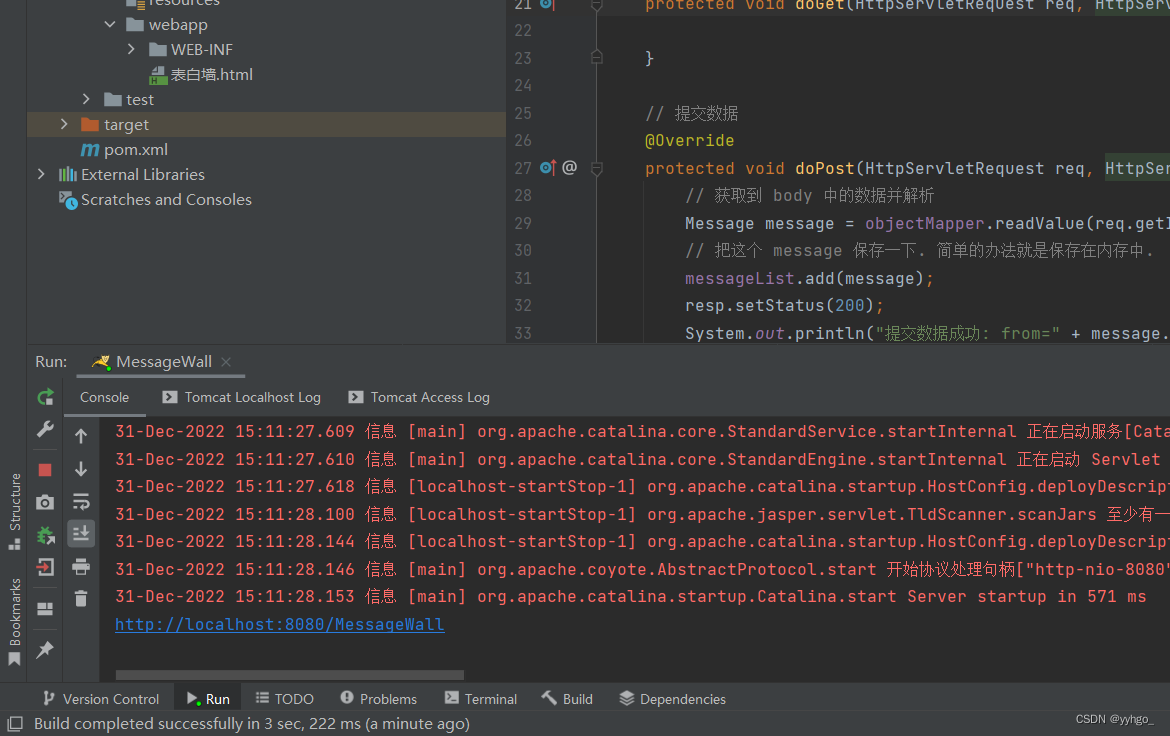Click the green bug update application icon
The height and width of the screenshot is (736, 1170).
tap(45, 535)
